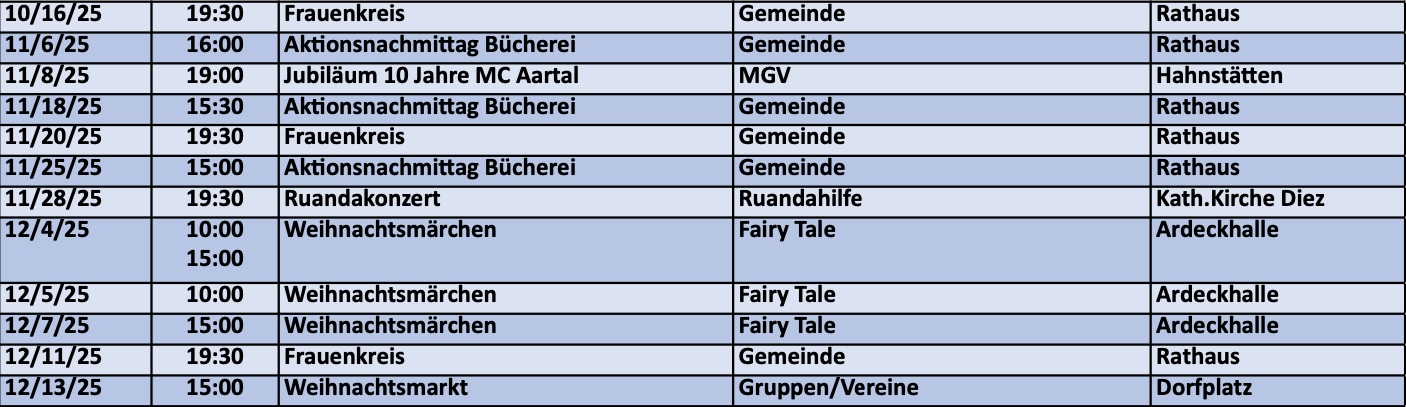Click the 16:00 time cell
This screenshot has width=1406, height=407.
pyautogui.click(x=215, y=45)
